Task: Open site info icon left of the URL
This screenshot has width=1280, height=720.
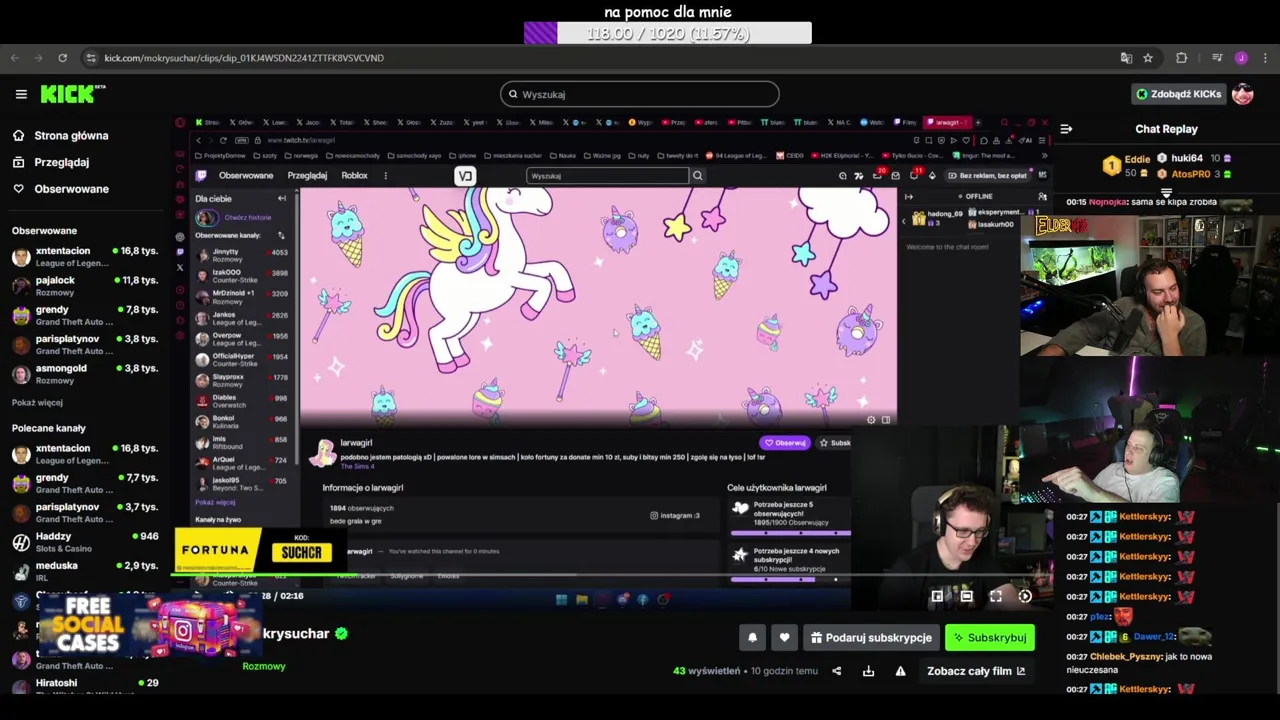Action: coord(92,58)
